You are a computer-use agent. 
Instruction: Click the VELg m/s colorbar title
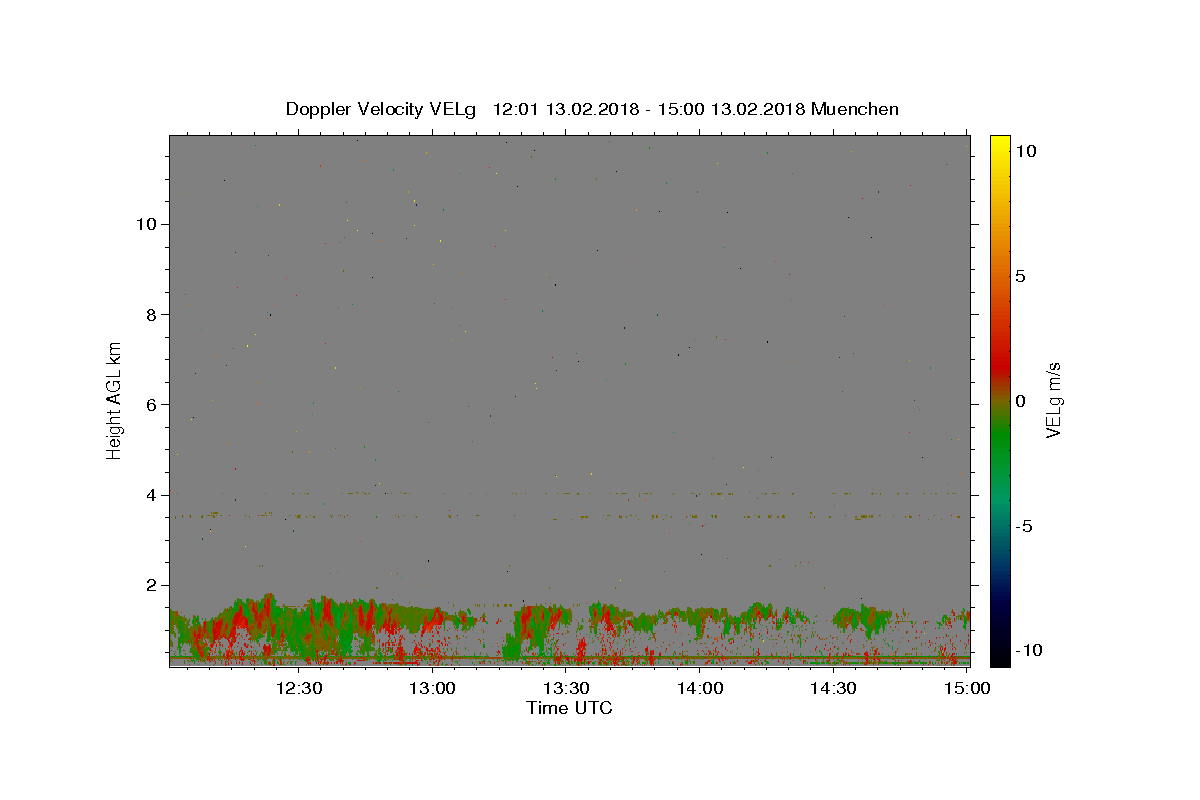(1054, 401)
